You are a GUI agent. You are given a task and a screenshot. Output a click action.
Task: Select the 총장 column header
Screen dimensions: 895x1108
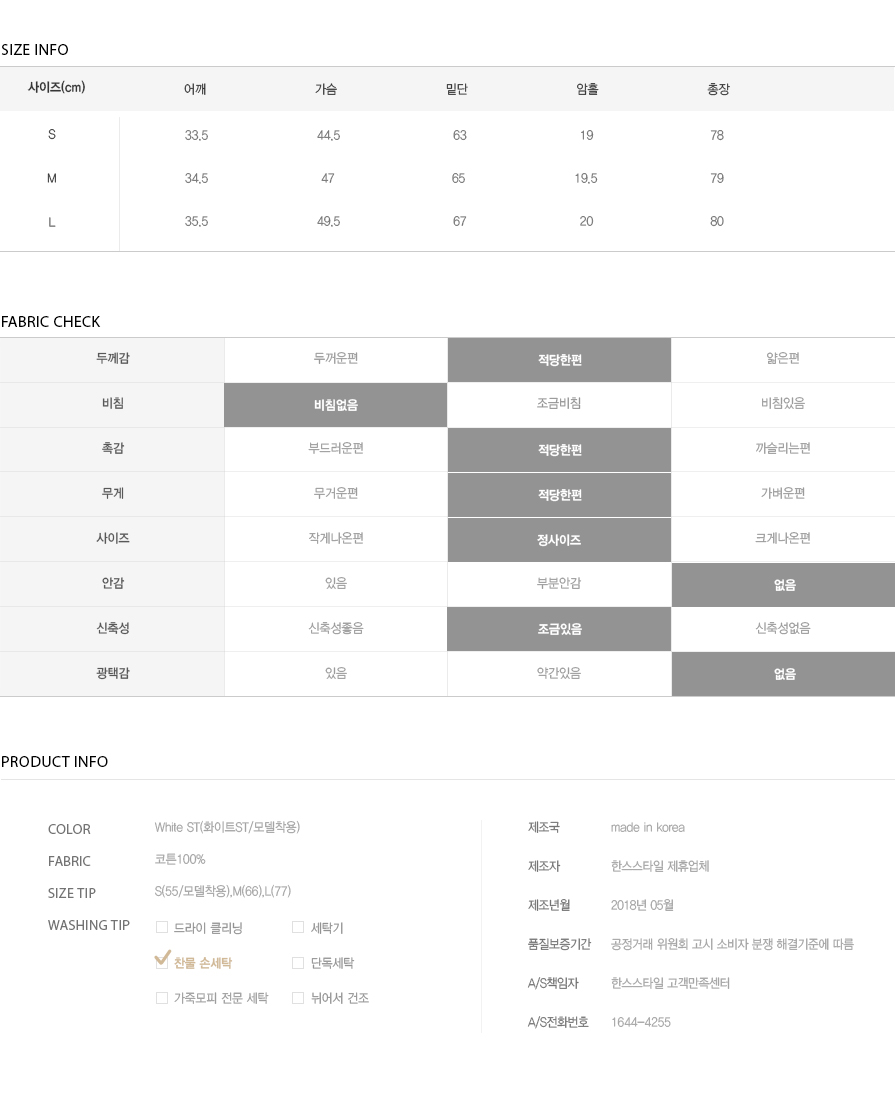pos(718,89)
